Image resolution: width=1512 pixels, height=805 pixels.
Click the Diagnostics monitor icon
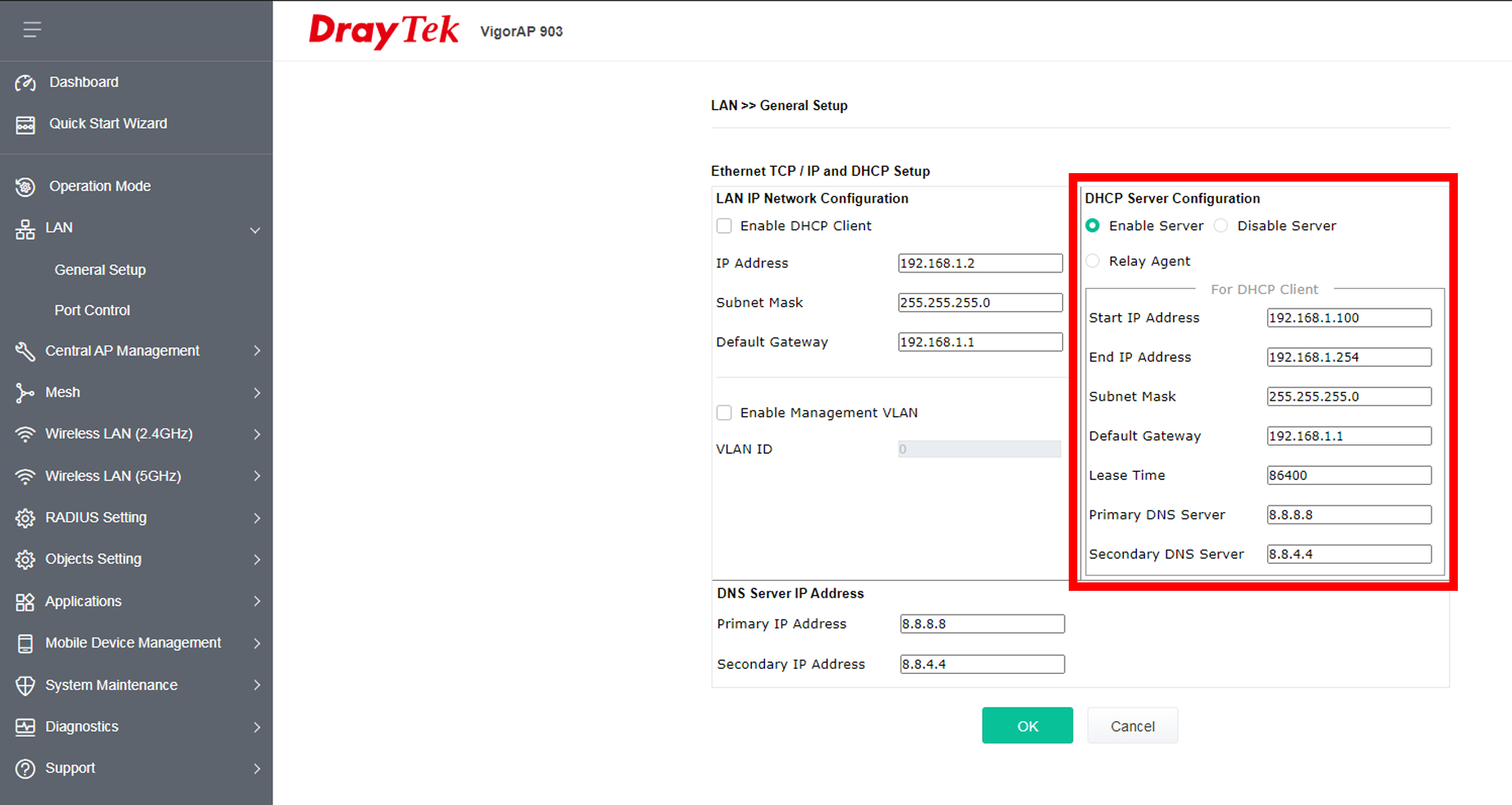pyautogui.click(x=25, y=727)
